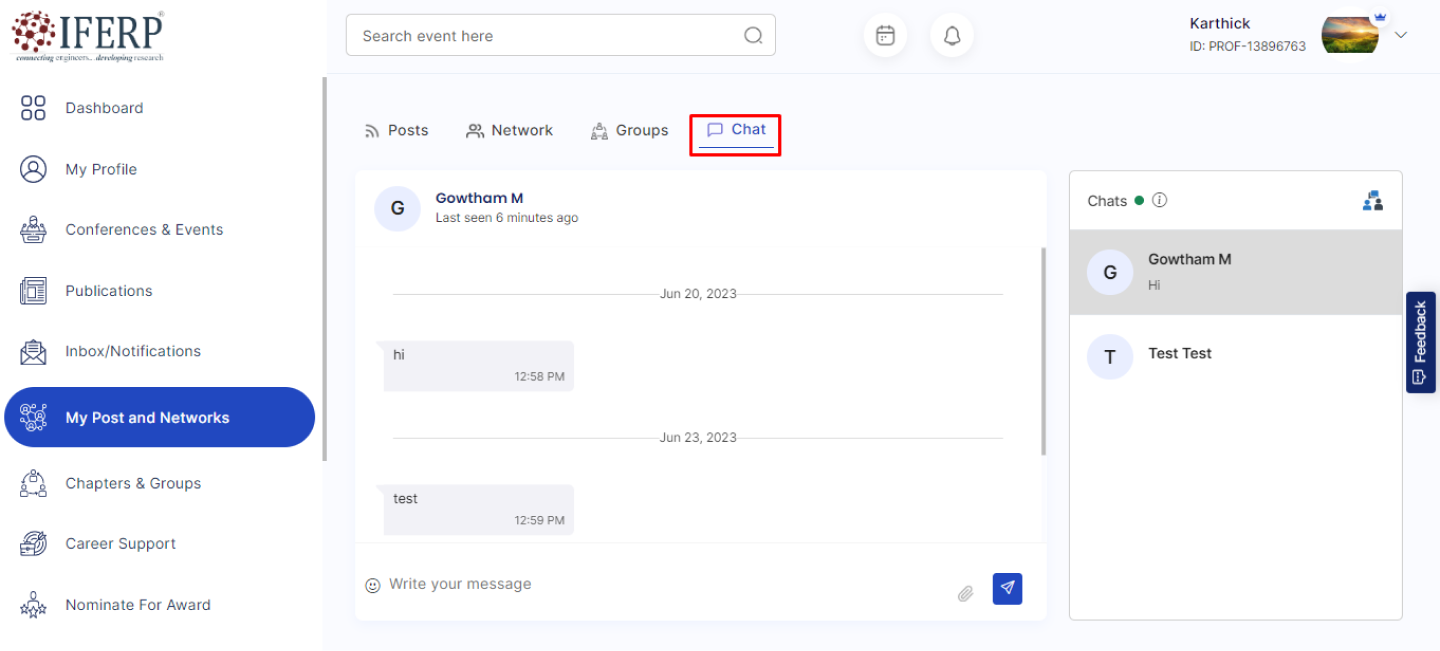
Task: Click the info icon beside Chats
Action: tap(1159, 200)
